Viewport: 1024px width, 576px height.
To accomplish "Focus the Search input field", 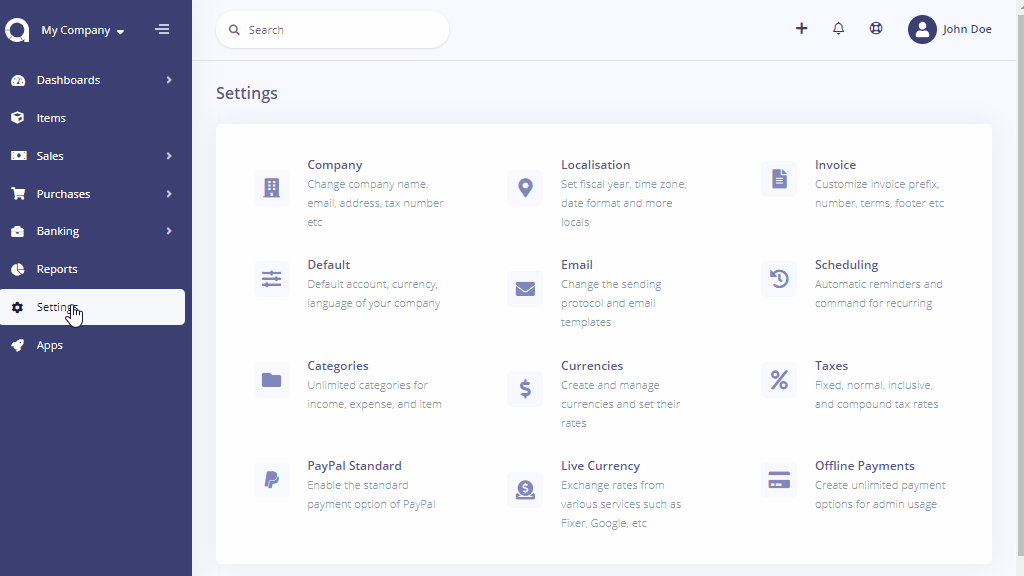I will [332, 30].
